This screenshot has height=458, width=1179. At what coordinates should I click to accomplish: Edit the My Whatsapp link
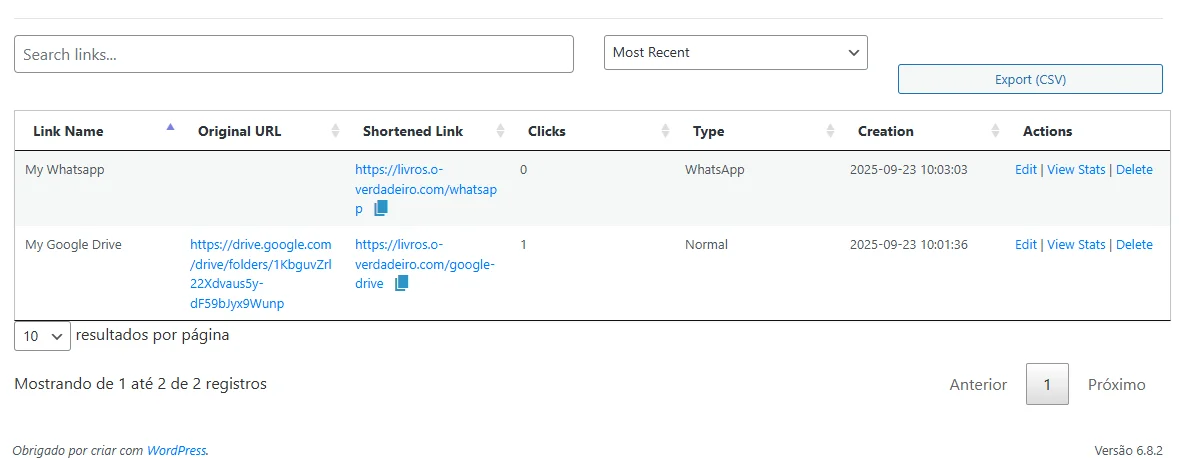click(x=1026, y=169)
